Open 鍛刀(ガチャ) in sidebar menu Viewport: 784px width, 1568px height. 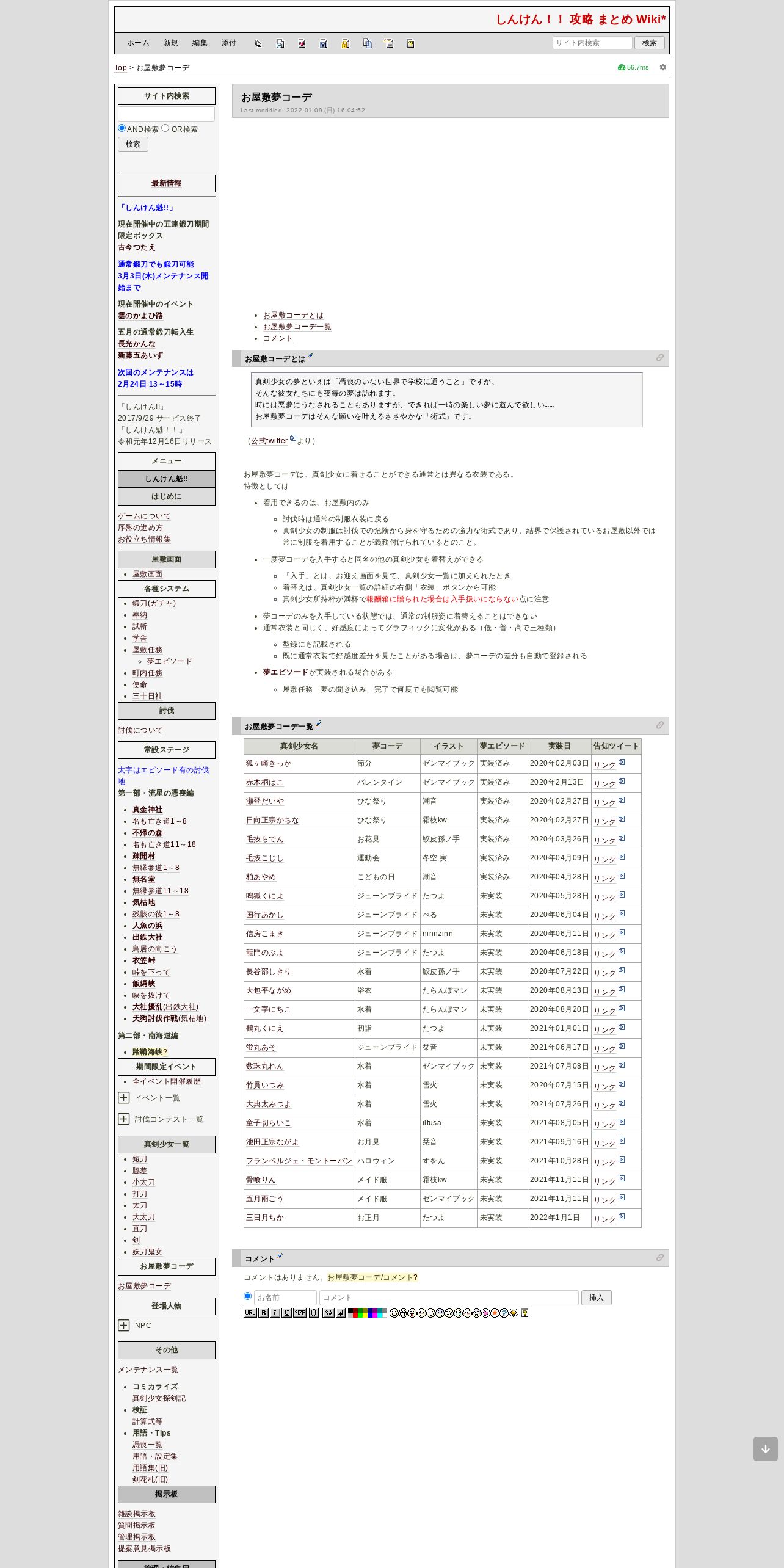point(154,603)
